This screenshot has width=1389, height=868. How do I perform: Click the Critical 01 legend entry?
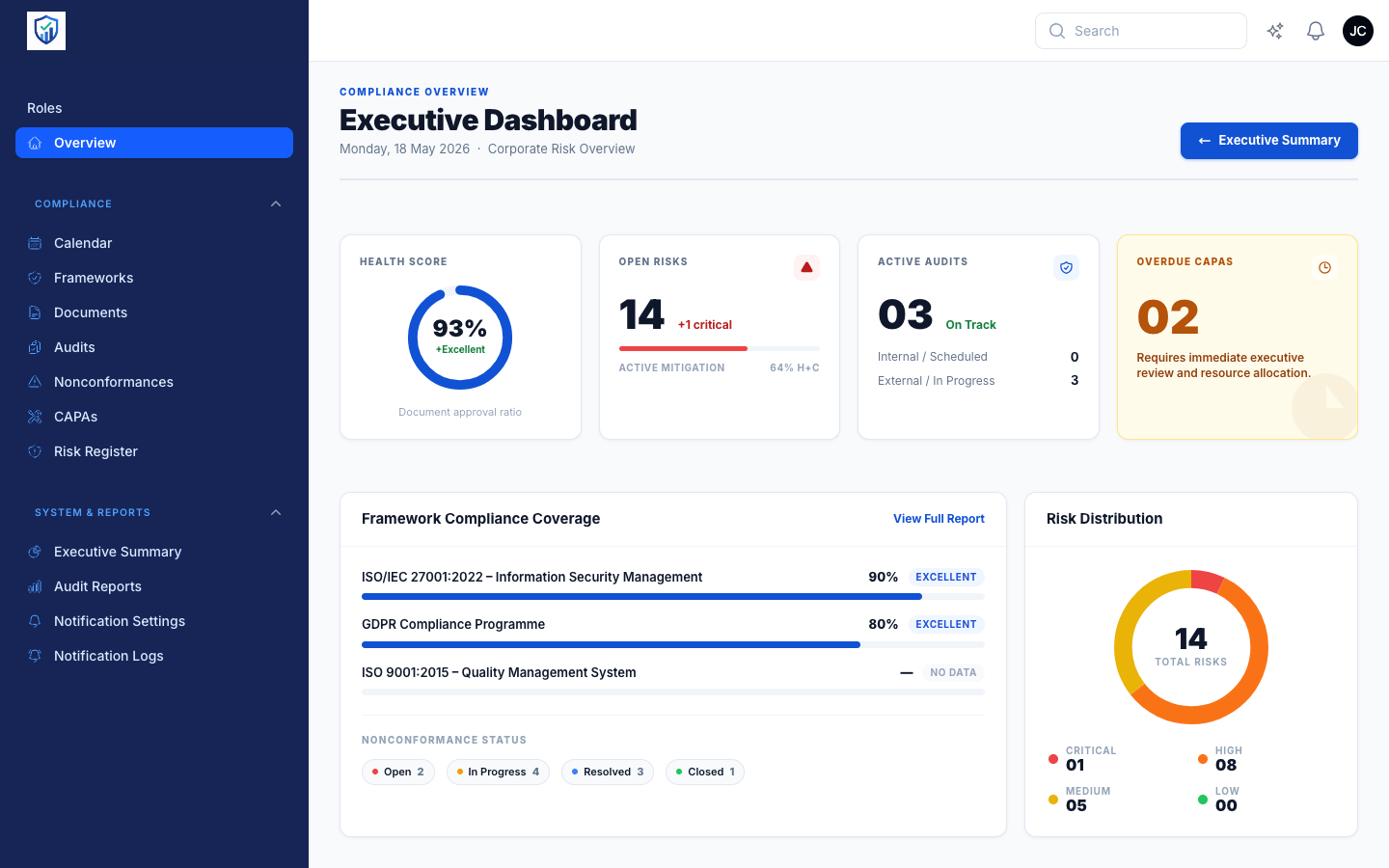pos(1082,758)
